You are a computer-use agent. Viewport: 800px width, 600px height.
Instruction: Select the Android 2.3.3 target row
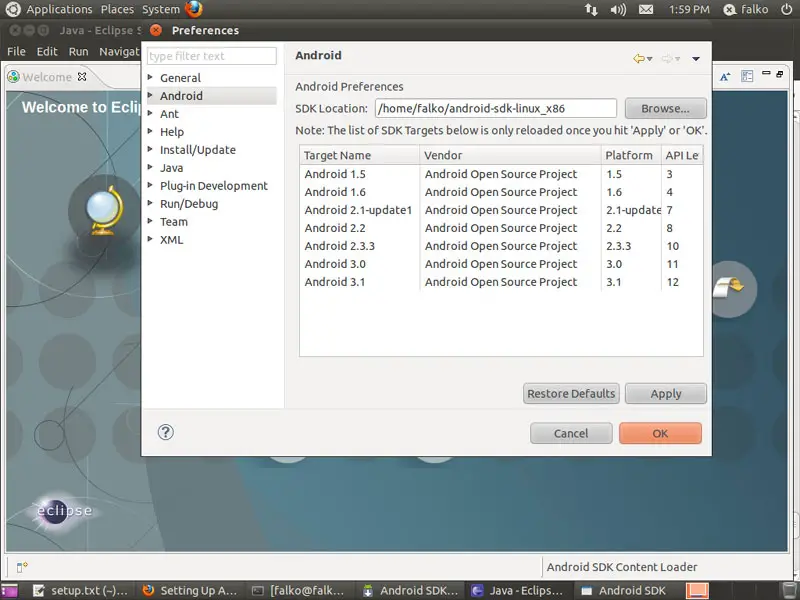click(501, 246)
